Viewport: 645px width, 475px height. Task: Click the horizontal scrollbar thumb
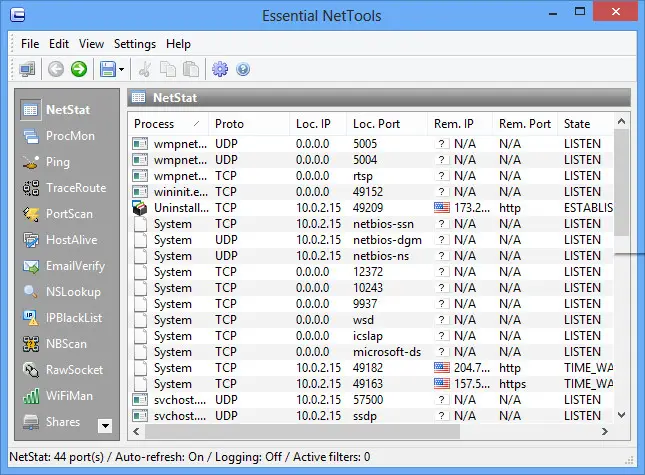tap(302, 431)
